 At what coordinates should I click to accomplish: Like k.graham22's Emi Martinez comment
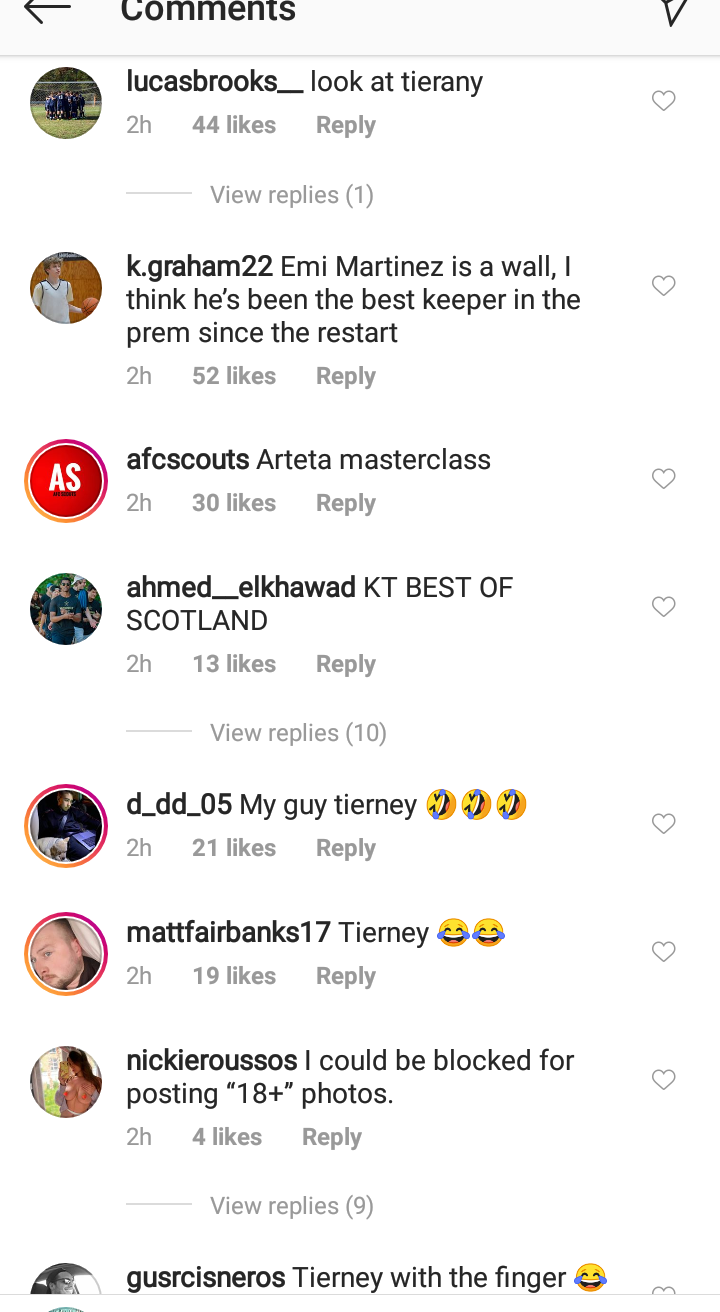tap(664, 285)
